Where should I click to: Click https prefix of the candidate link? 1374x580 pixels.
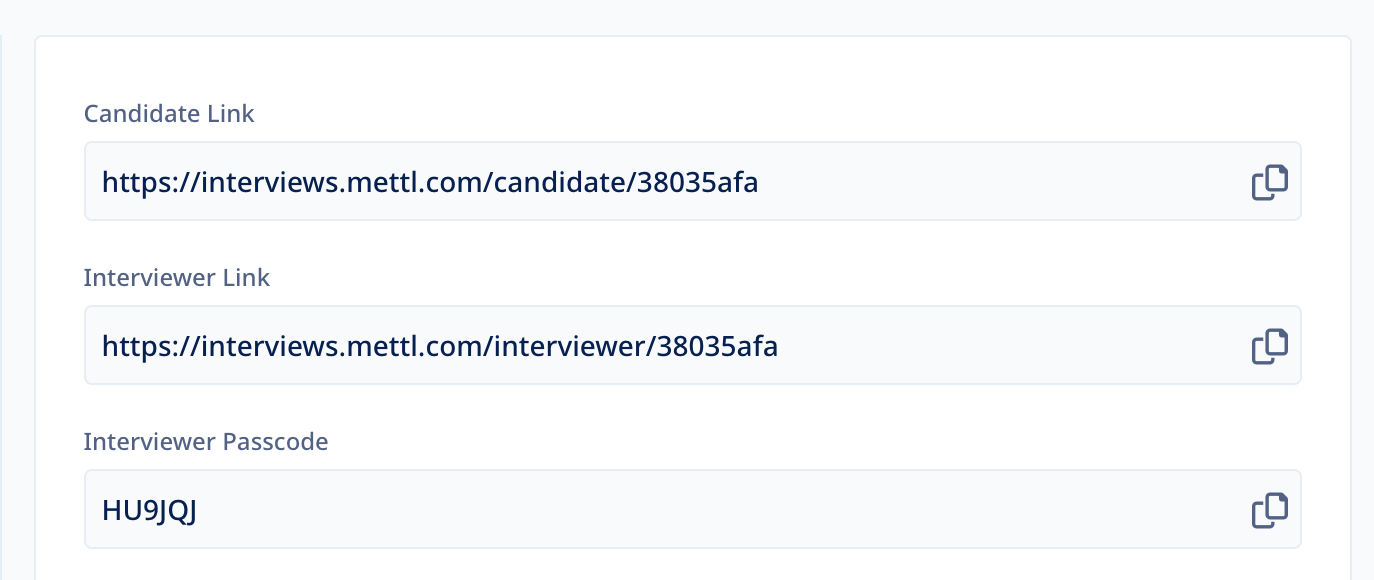(140, 183)
